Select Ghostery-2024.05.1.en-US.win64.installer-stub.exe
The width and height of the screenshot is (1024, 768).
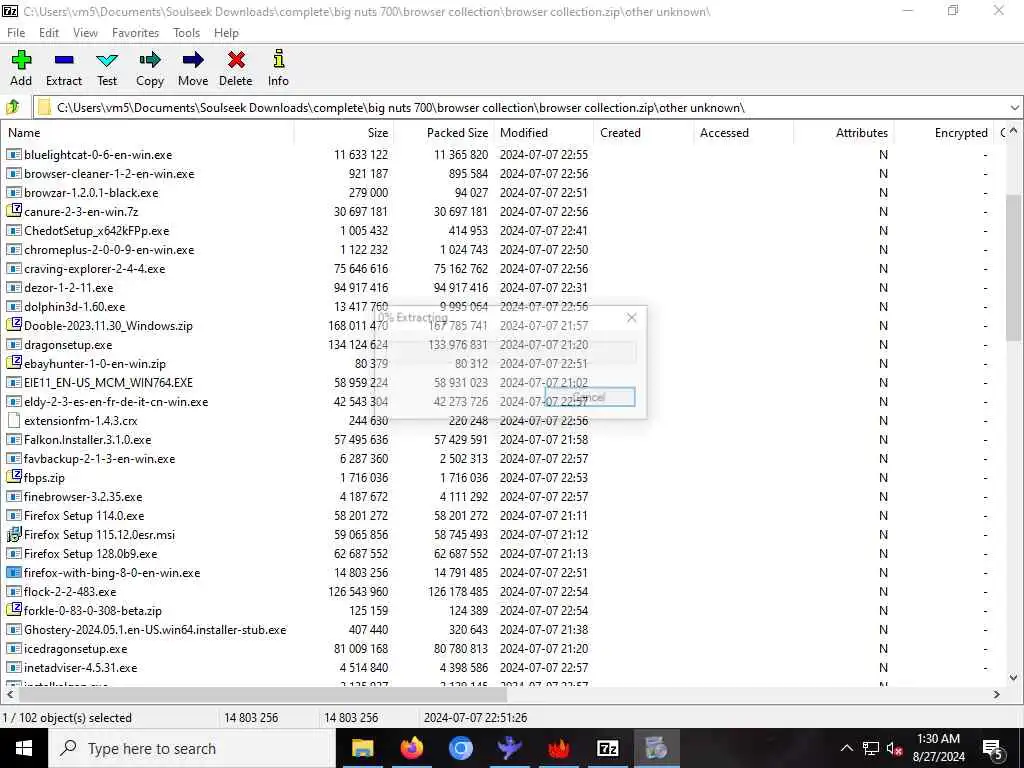pyautogui.click(x=155, y=630)
